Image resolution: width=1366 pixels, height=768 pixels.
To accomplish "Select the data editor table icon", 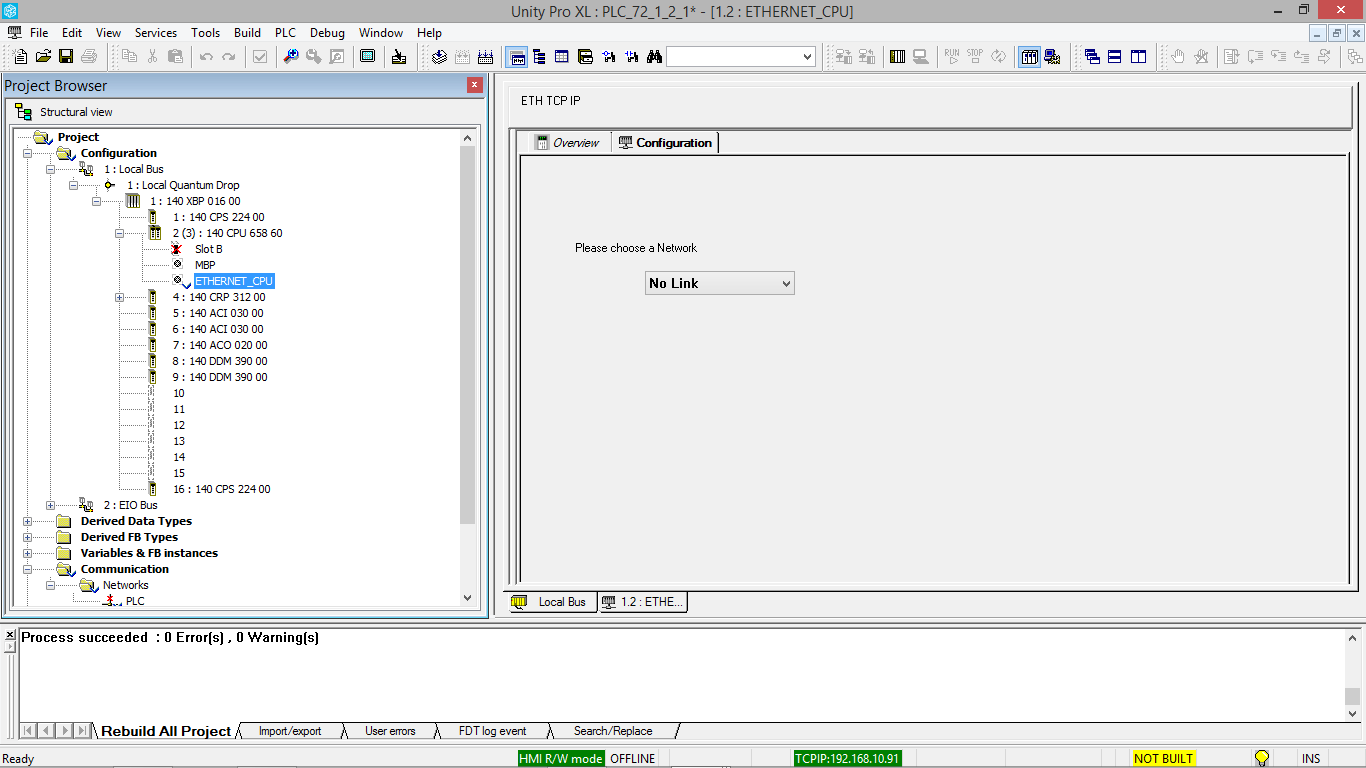I will coord(561,57).
